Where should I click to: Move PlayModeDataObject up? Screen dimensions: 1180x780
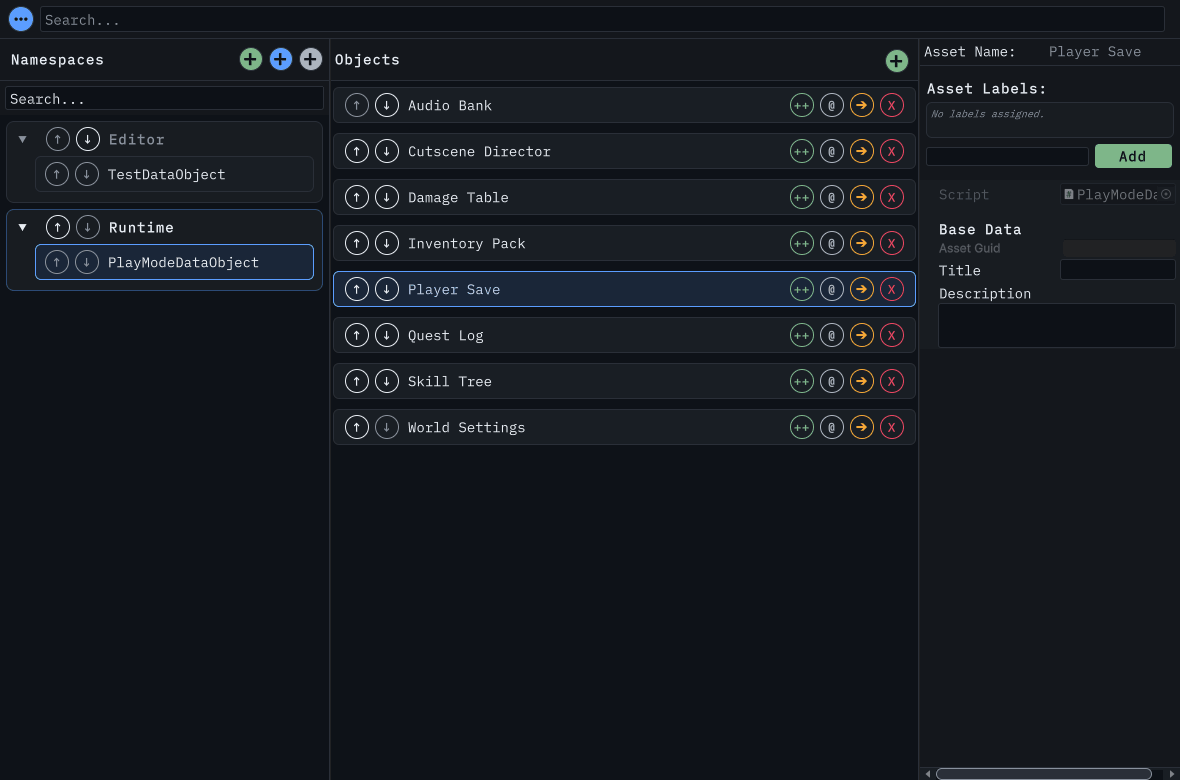click(x=56, y=262)
